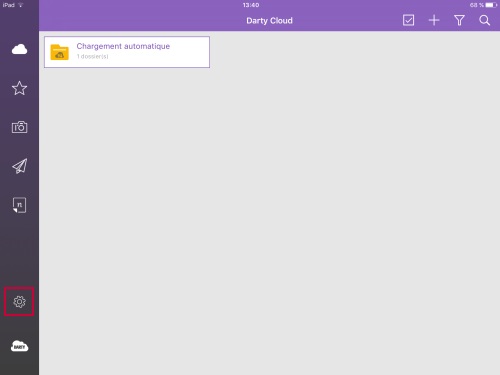Click the Darty cloud logo icon
500x375 pixels.
click(19, 346)
